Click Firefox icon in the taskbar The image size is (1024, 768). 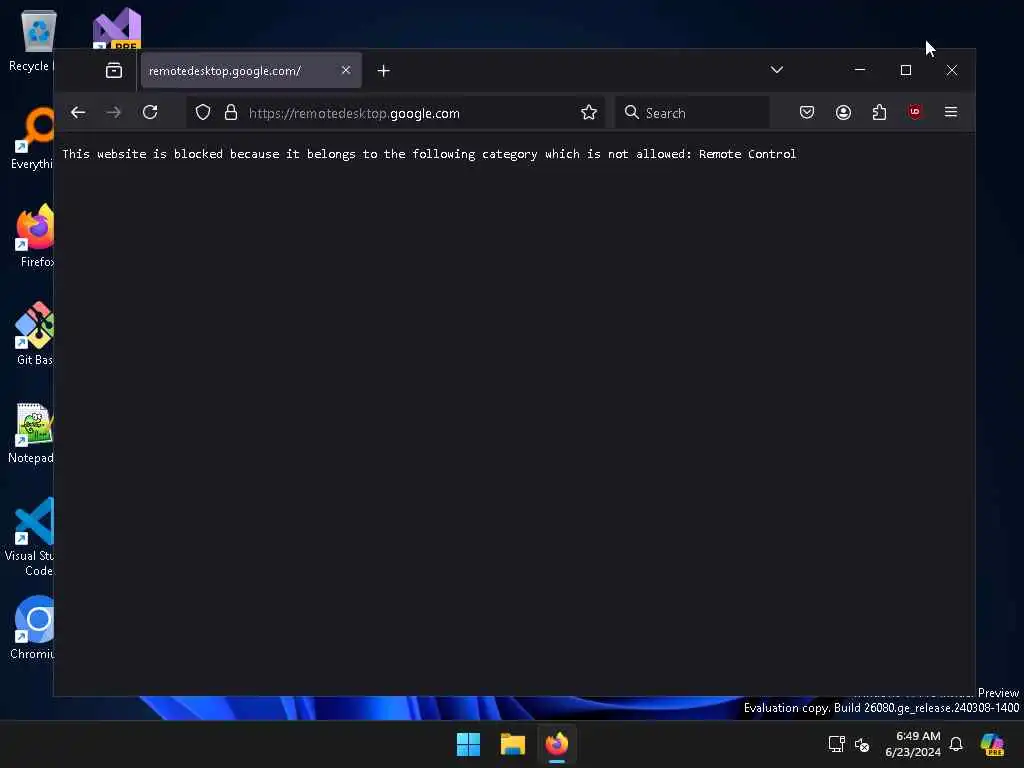click(557, 744)
